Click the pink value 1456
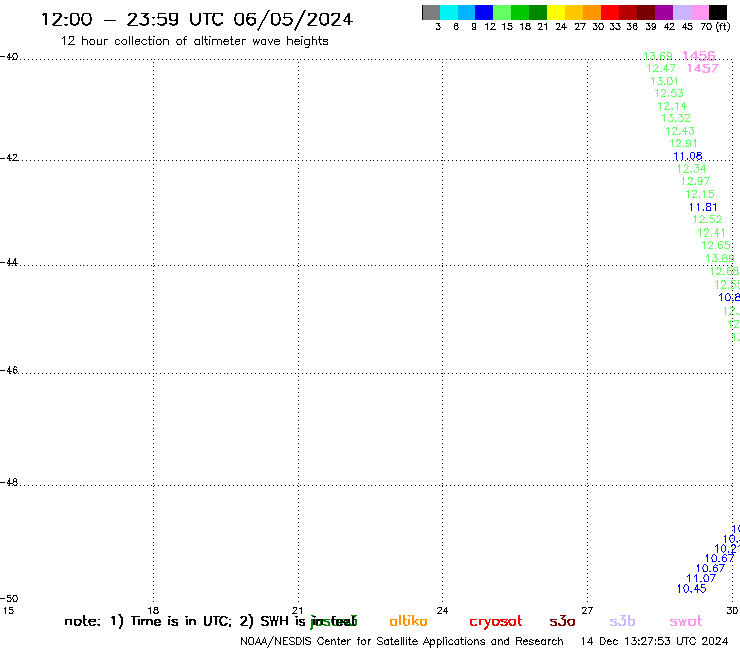Image resolution: width=740 pixels, height=650 pixels. point(699,56)
